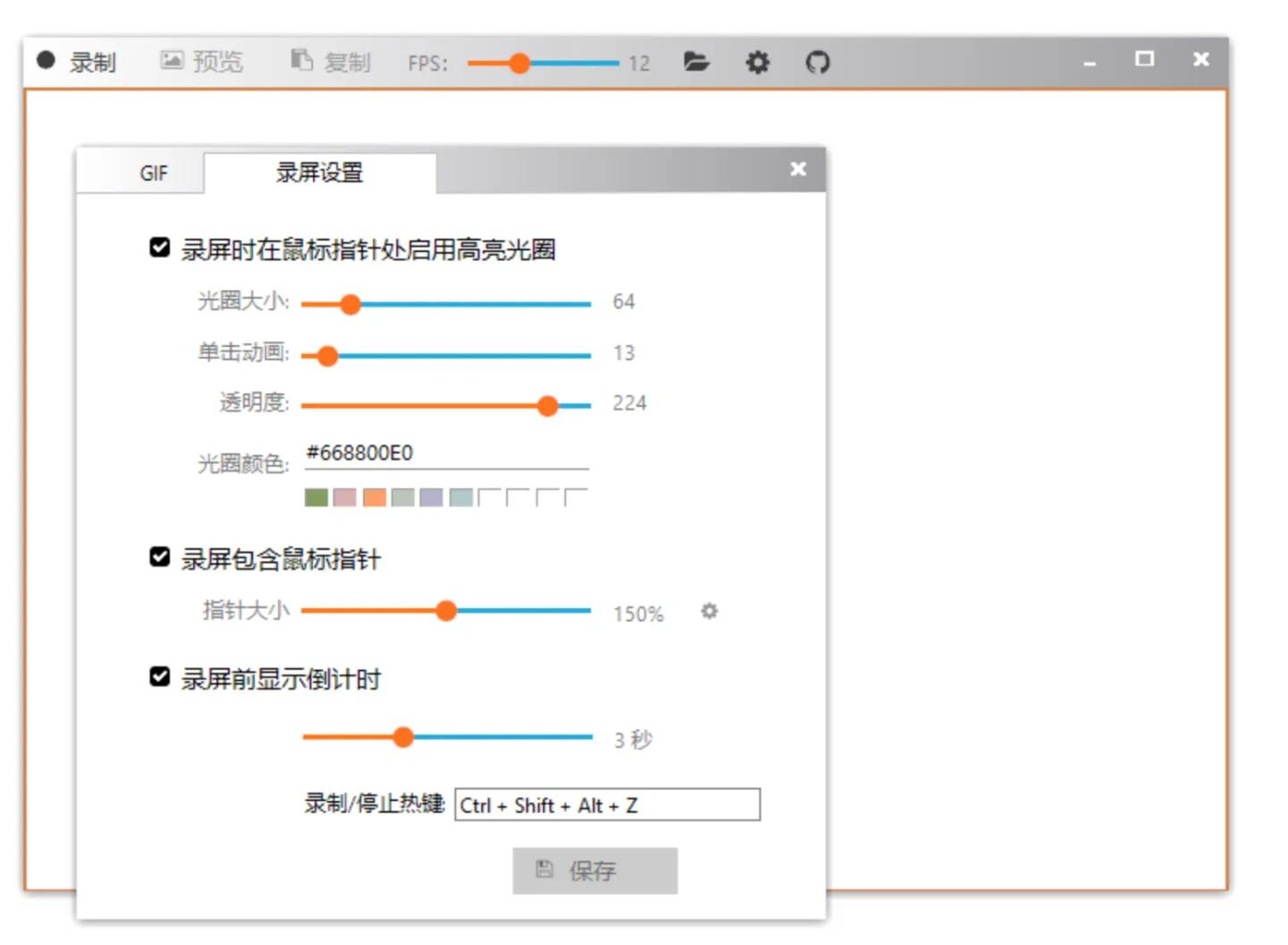
Task: Click the 3-second countdown slider handle
Action: pos(404,737)
